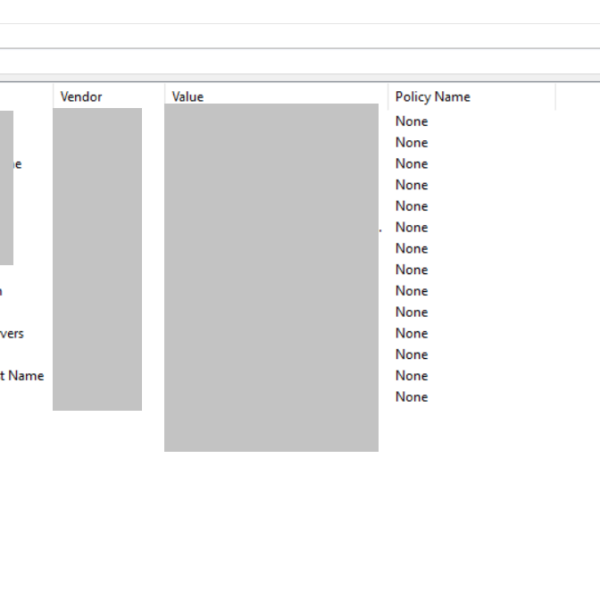The width and height of the screenshot is (600, 600).
Task: Click the thirteenth None policy entry
Action: (x=411, y=376)
